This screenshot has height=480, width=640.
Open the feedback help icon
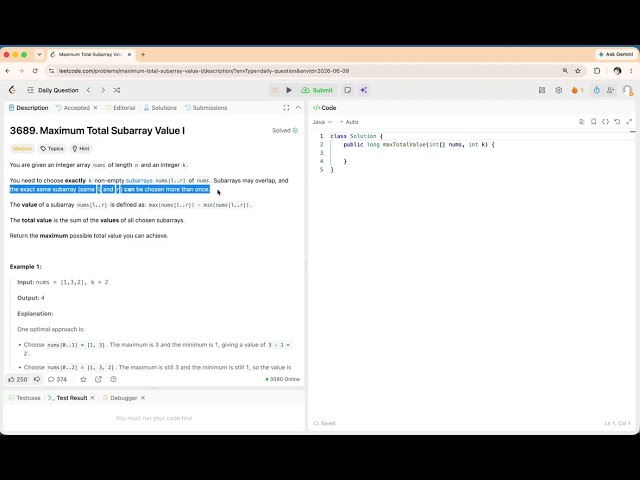[x=113, y=379]
